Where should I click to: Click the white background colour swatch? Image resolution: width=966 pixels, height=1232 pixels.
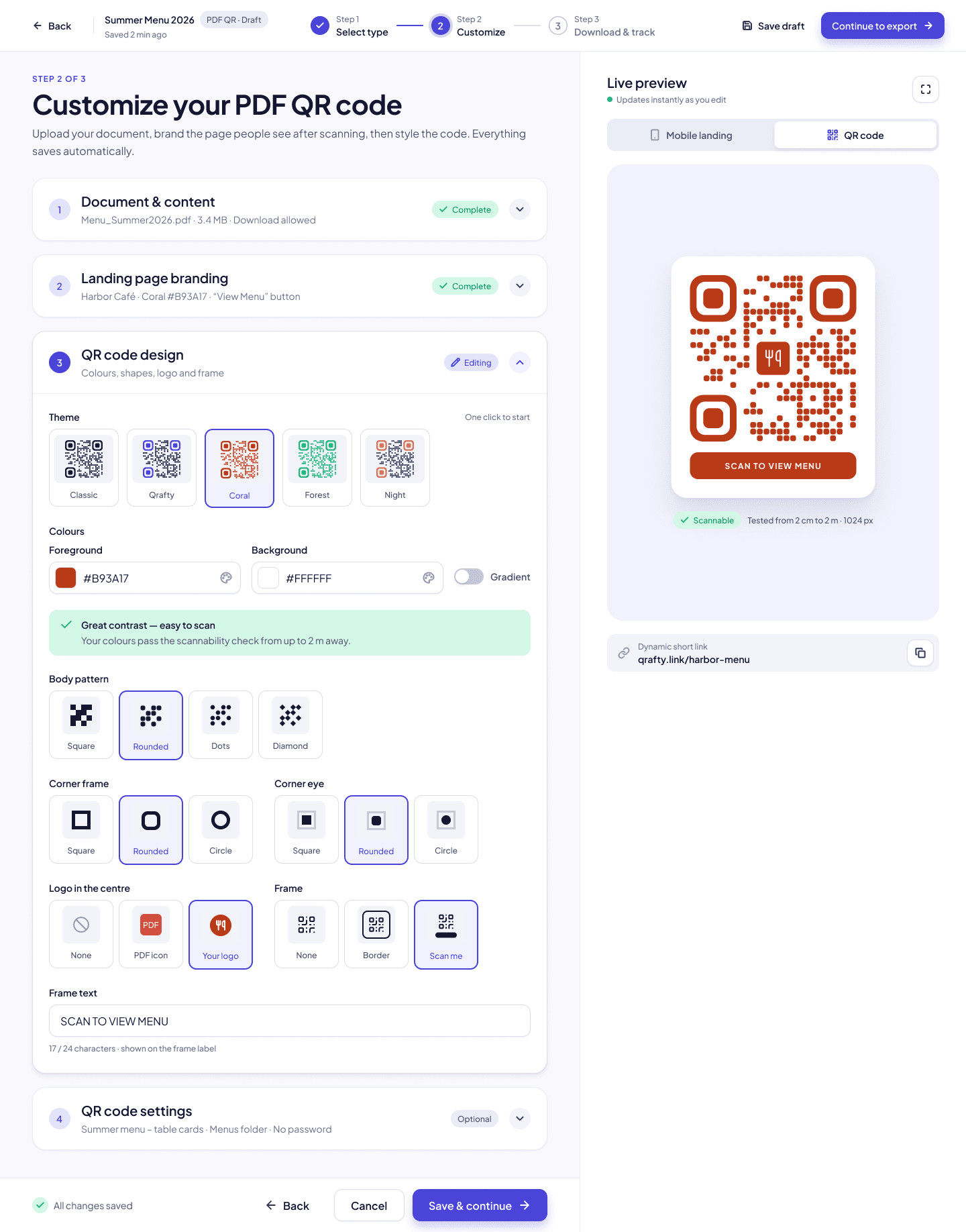coord(268,578)
